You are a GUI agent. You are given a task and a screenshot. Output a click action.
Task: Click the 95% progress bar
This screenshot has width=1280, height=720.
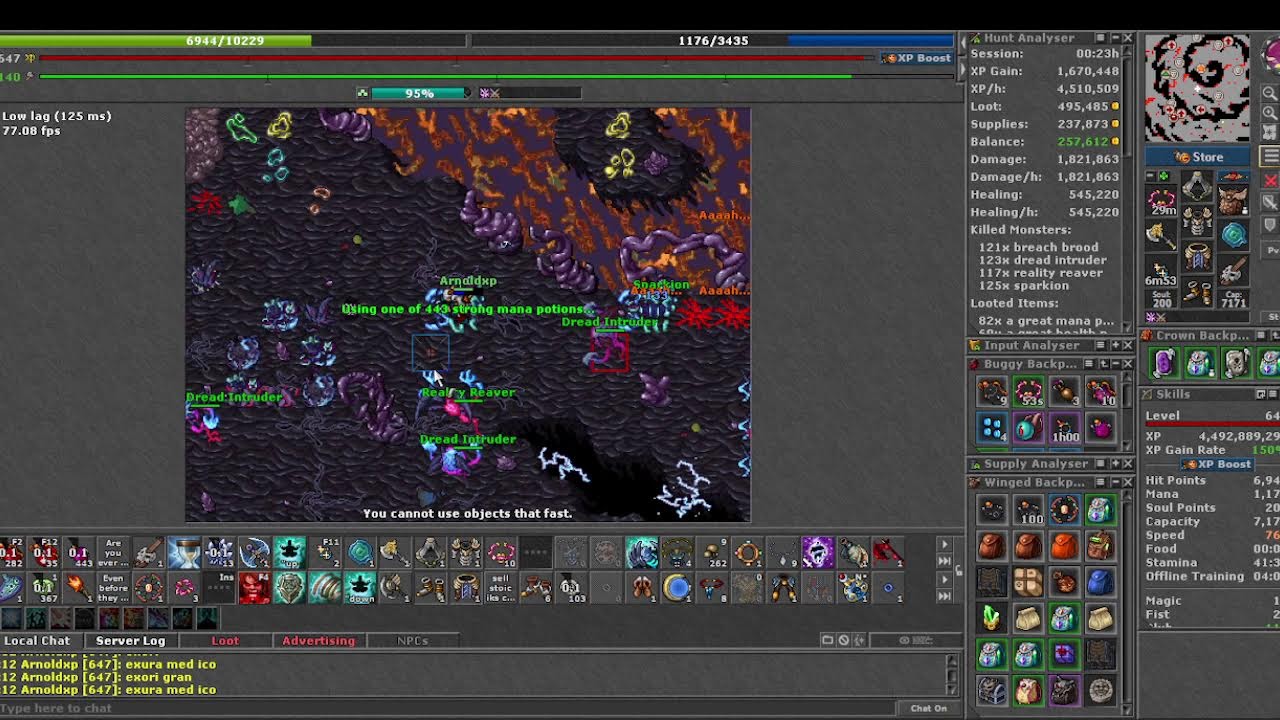point(419,93)
